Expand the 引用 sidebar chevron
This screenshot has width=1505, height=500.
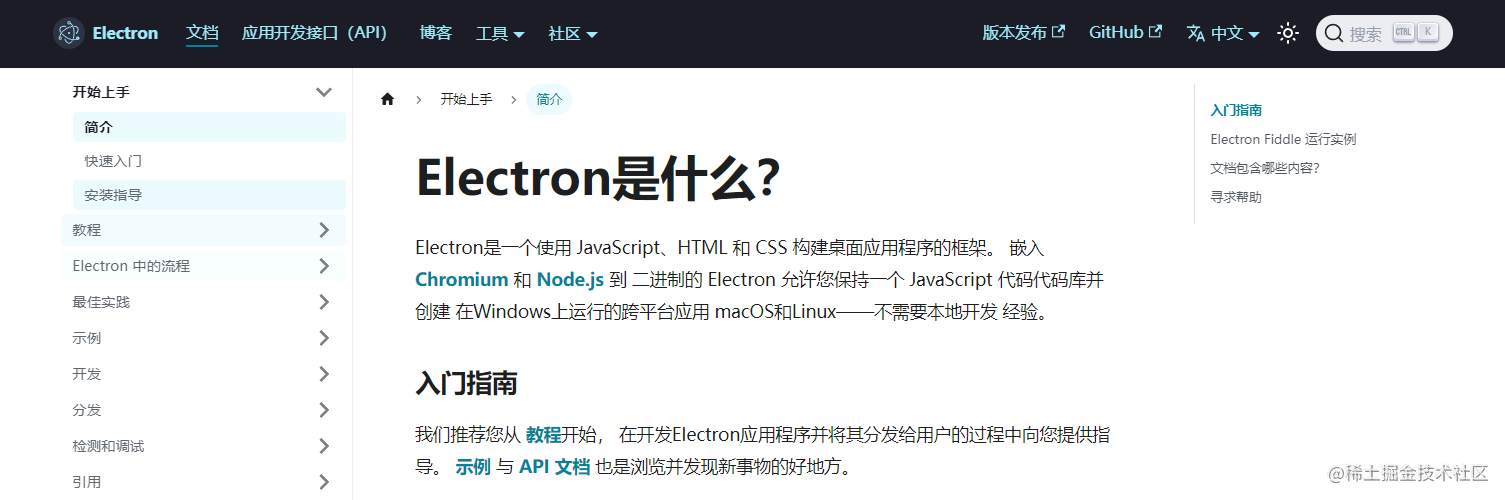pos(324,482)
